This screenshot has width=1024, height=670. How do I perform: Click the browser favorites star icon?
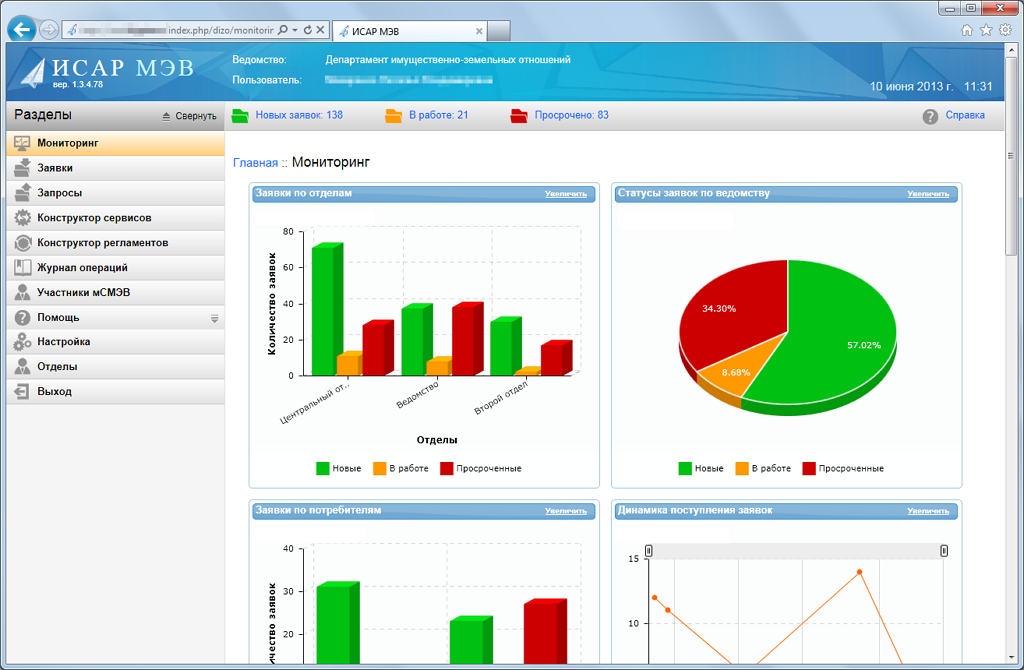point(986,30)
